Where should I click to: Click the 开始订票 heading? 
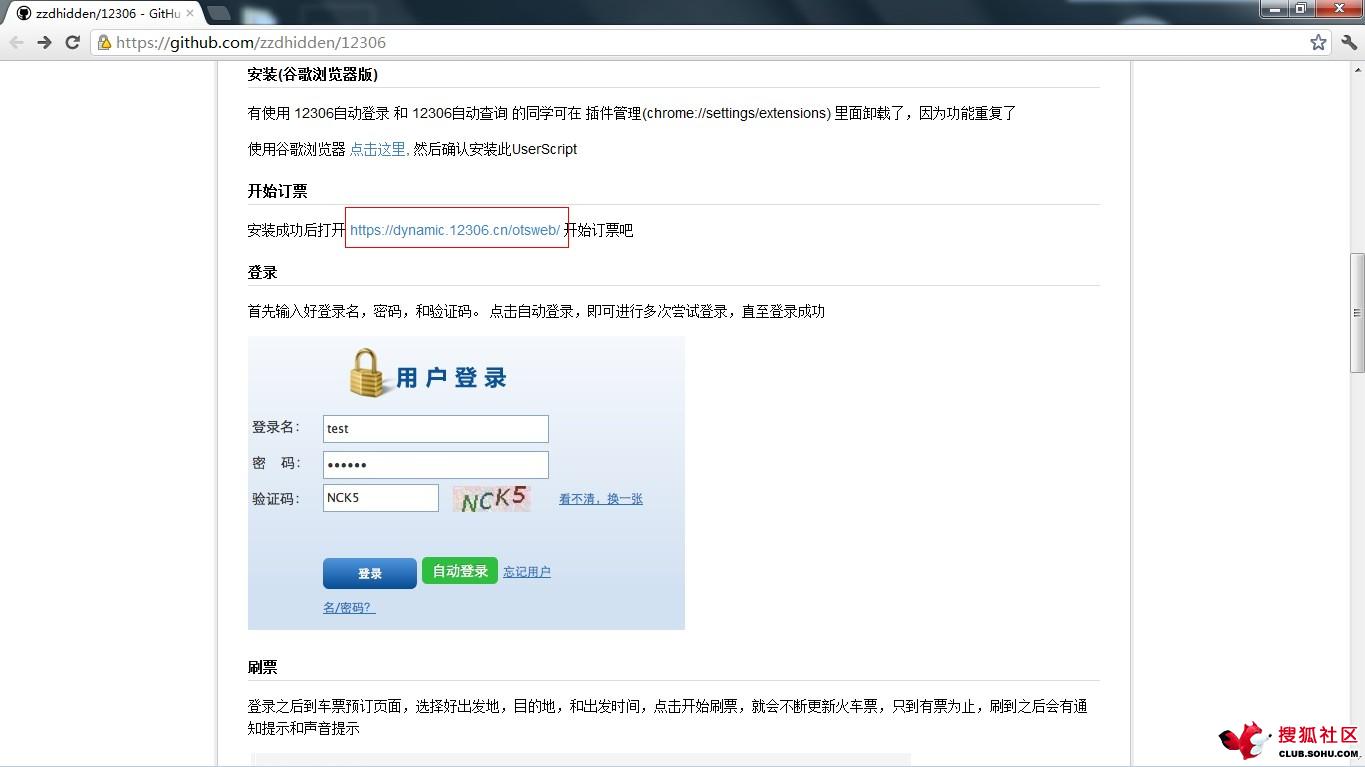(x=278, y=191)
